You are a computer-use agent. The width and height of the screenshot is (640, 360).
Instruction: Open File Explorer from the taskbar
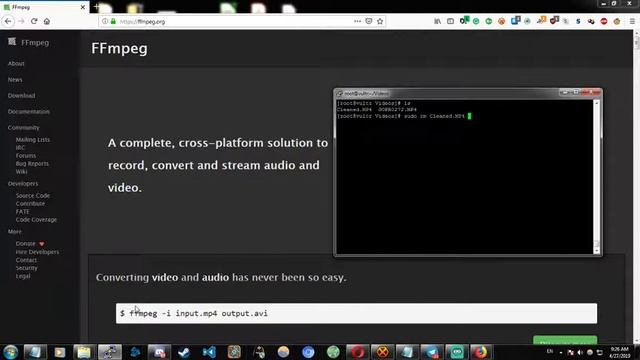[x=84, y=352]
